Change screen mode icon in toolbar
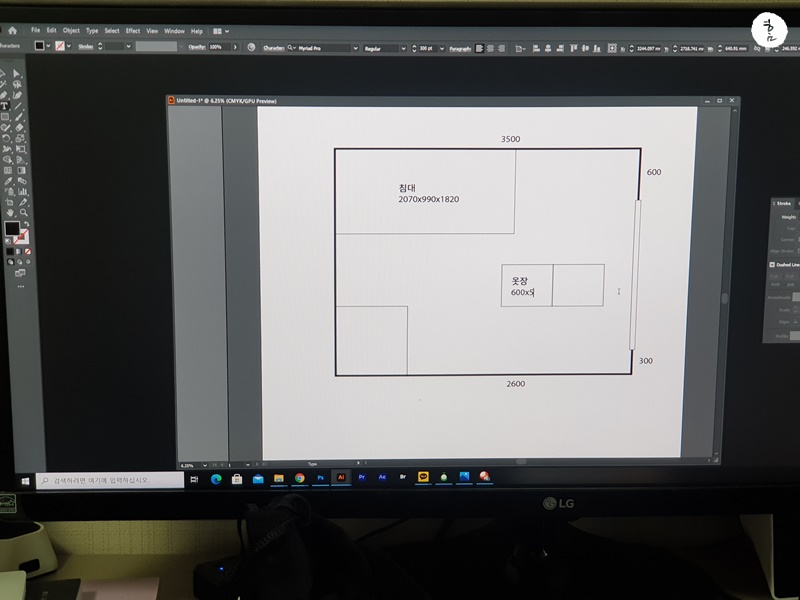Image resolution: width=800 pixels, height=600 pixels. tap(20, 272)
